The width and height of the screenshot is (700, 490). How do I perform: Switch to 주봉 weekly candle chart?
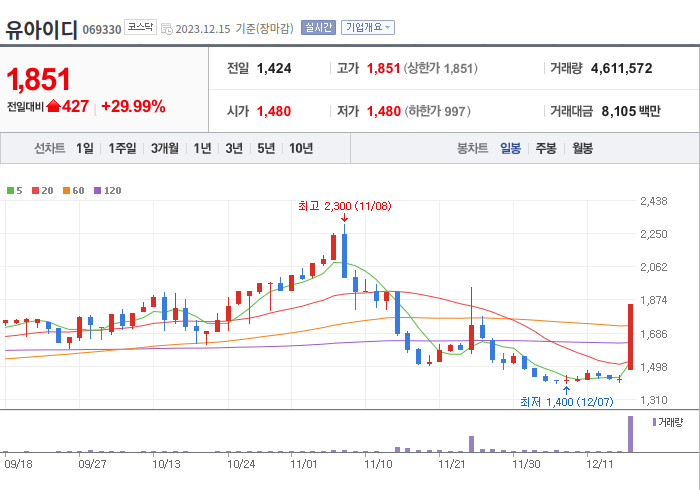click(x=546, y=148)
